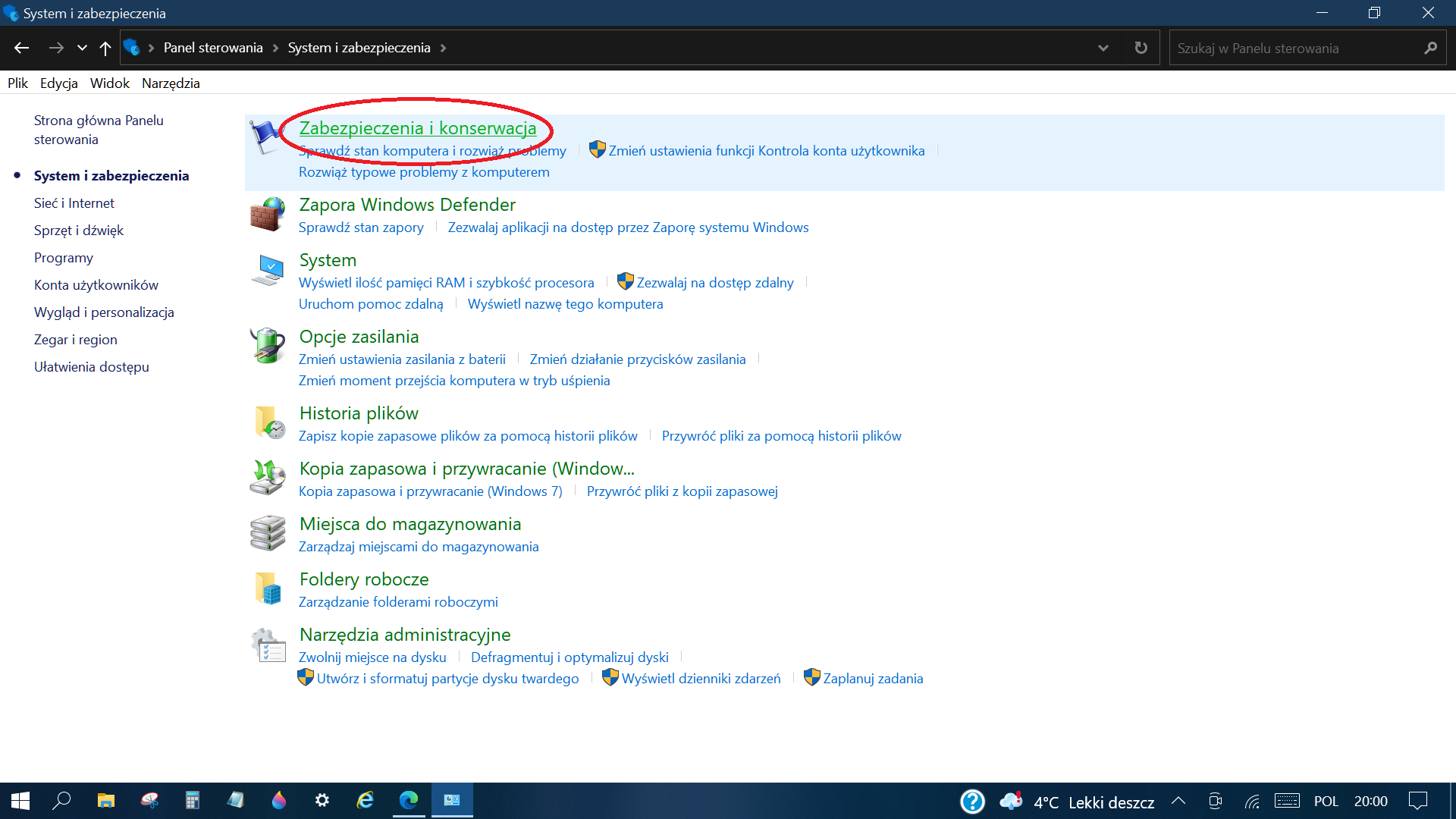Open Microsoft Edge from the taskbar
The height and width of the screenshot is (819, 1456).
click(409, 800)
